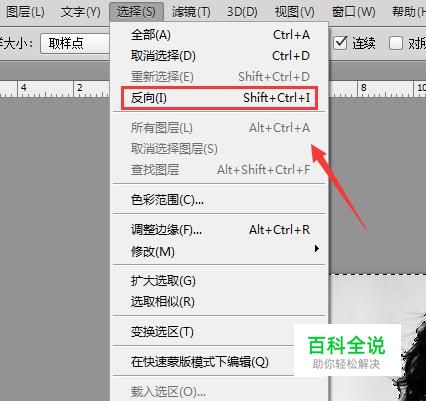Toggle the 连续 checkbox

click(341, 43)
